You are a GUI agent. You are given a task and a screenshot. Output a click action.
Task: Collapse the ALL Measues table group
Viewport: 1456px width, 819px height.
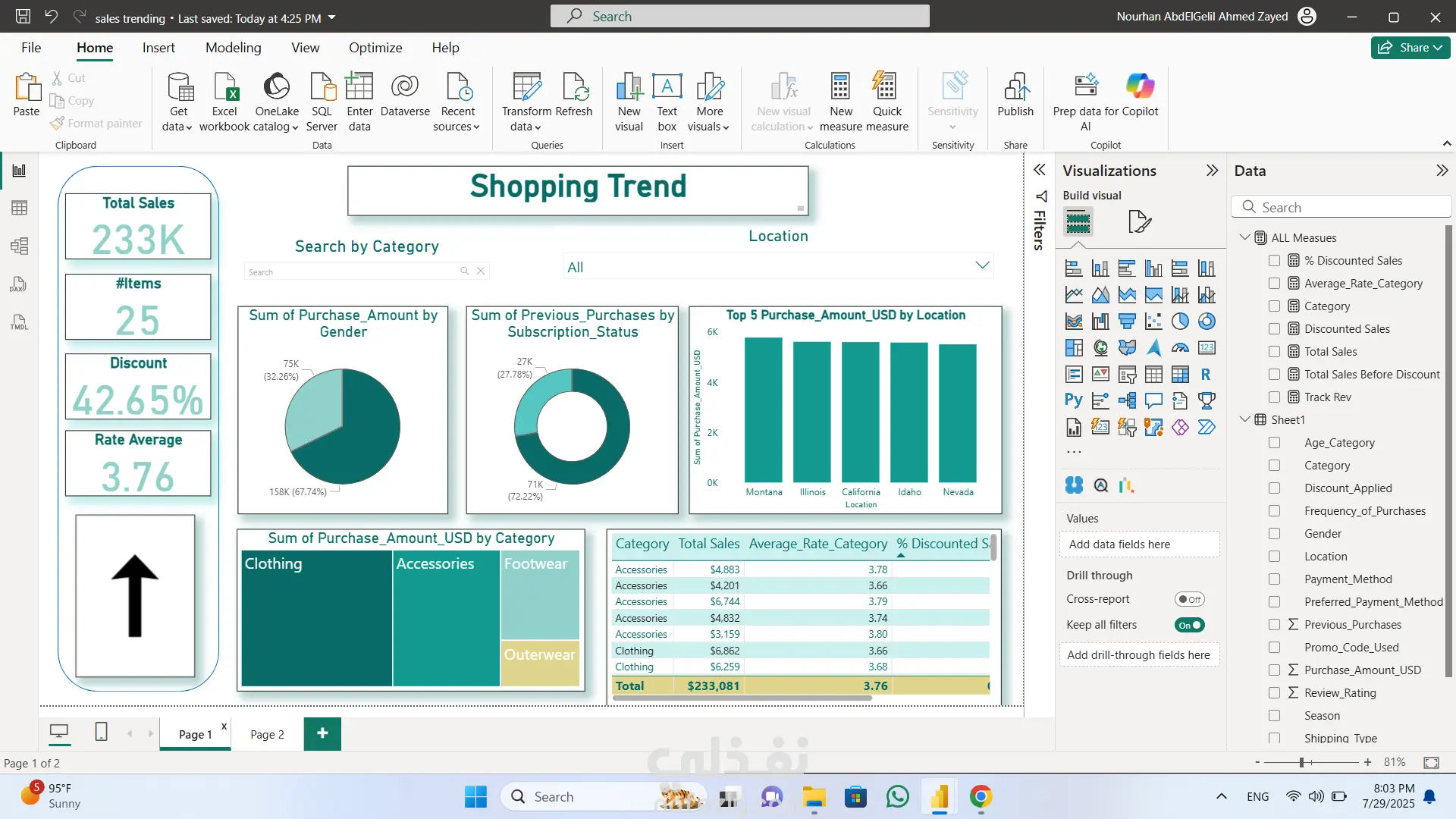(1244, 237)
